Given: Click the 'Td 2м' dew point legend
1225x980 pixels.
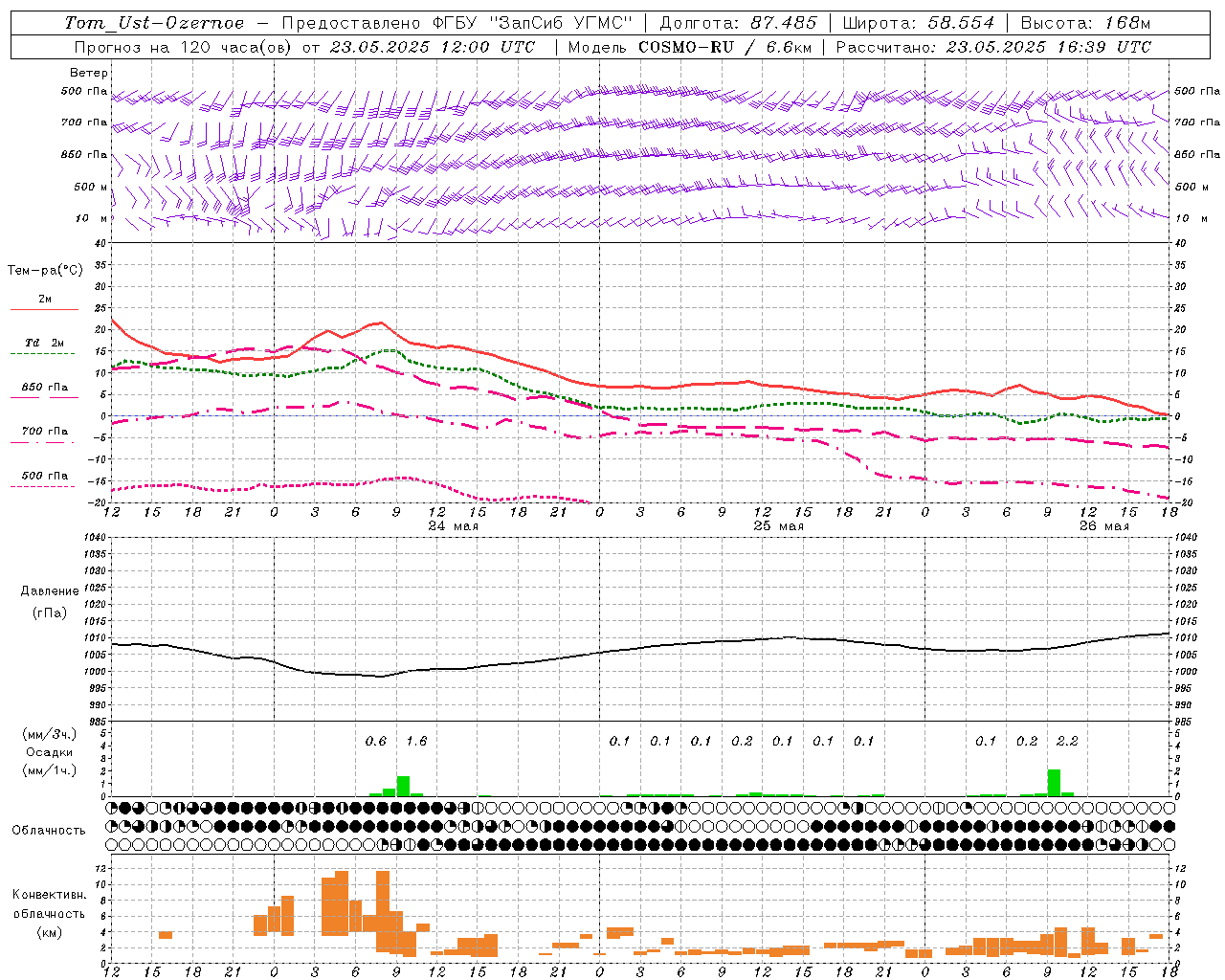Looking at the screenshot, I should pyautogui.click(x=45, y=343).
